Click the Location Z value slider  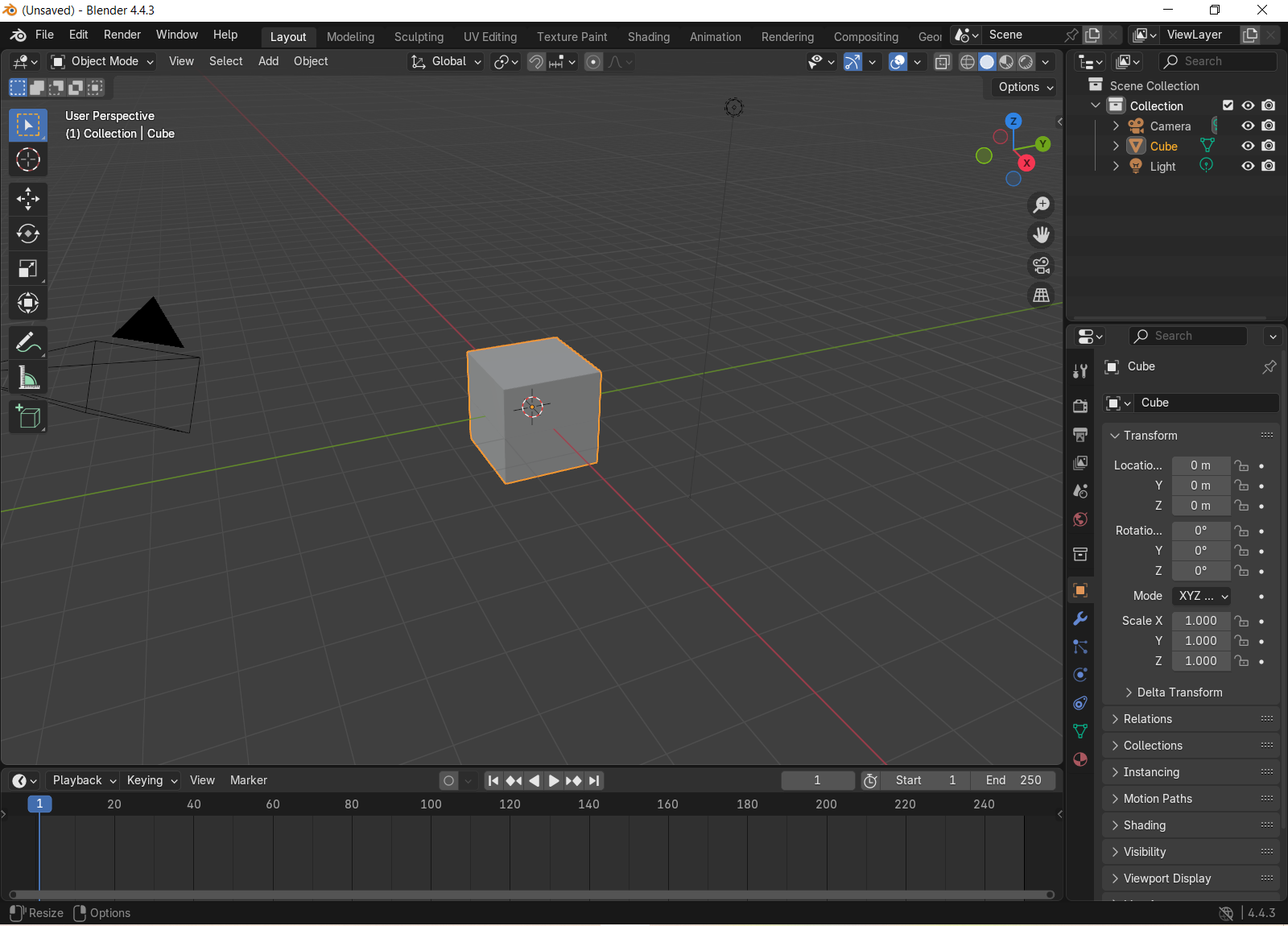1201,506
